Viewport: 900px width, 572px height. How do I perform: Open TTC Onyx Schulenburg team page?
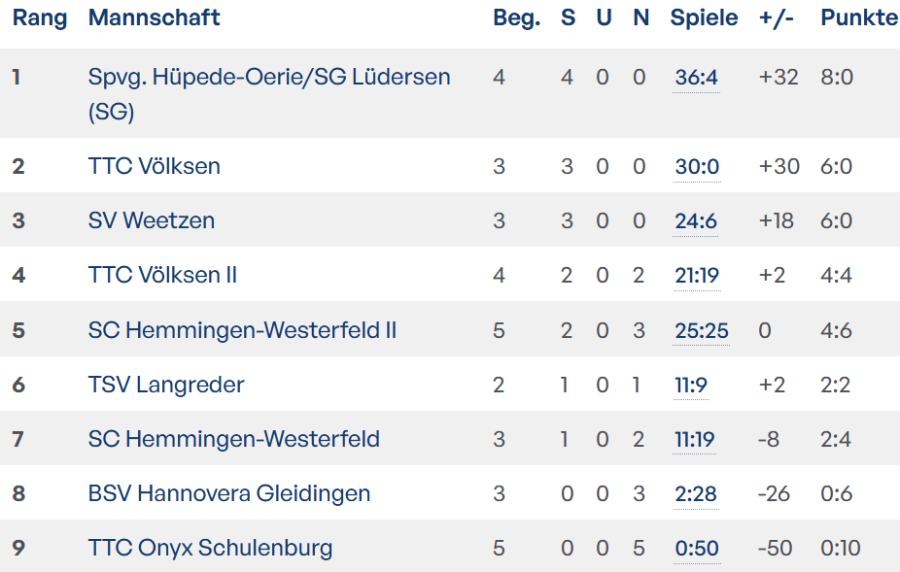click(x=210, y=548)
